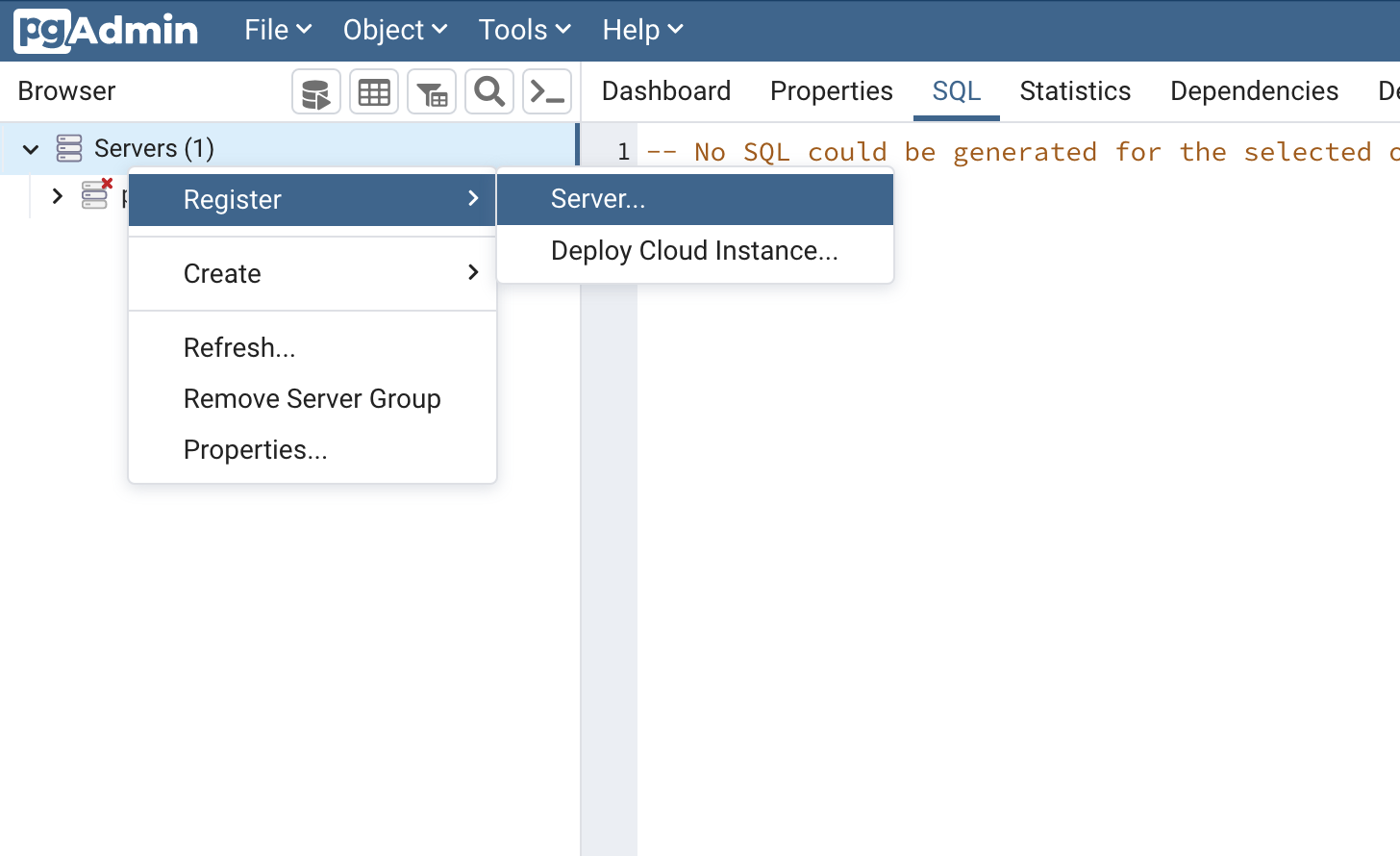Image resolution: width=1400 pixels, height=856 pixels.
Task: Switch to the Dashboard tab
Action: [x=665, y=91]
